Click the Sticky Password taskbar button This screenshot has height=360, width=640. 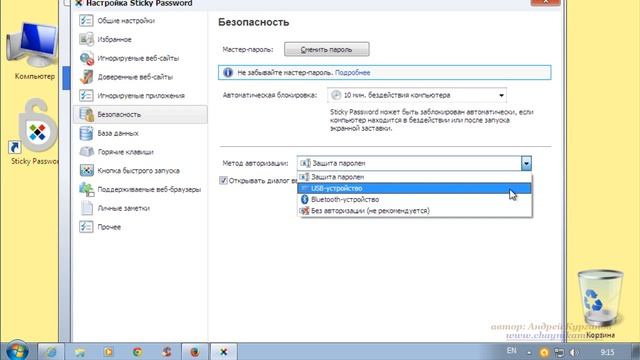tap(223, 352)
